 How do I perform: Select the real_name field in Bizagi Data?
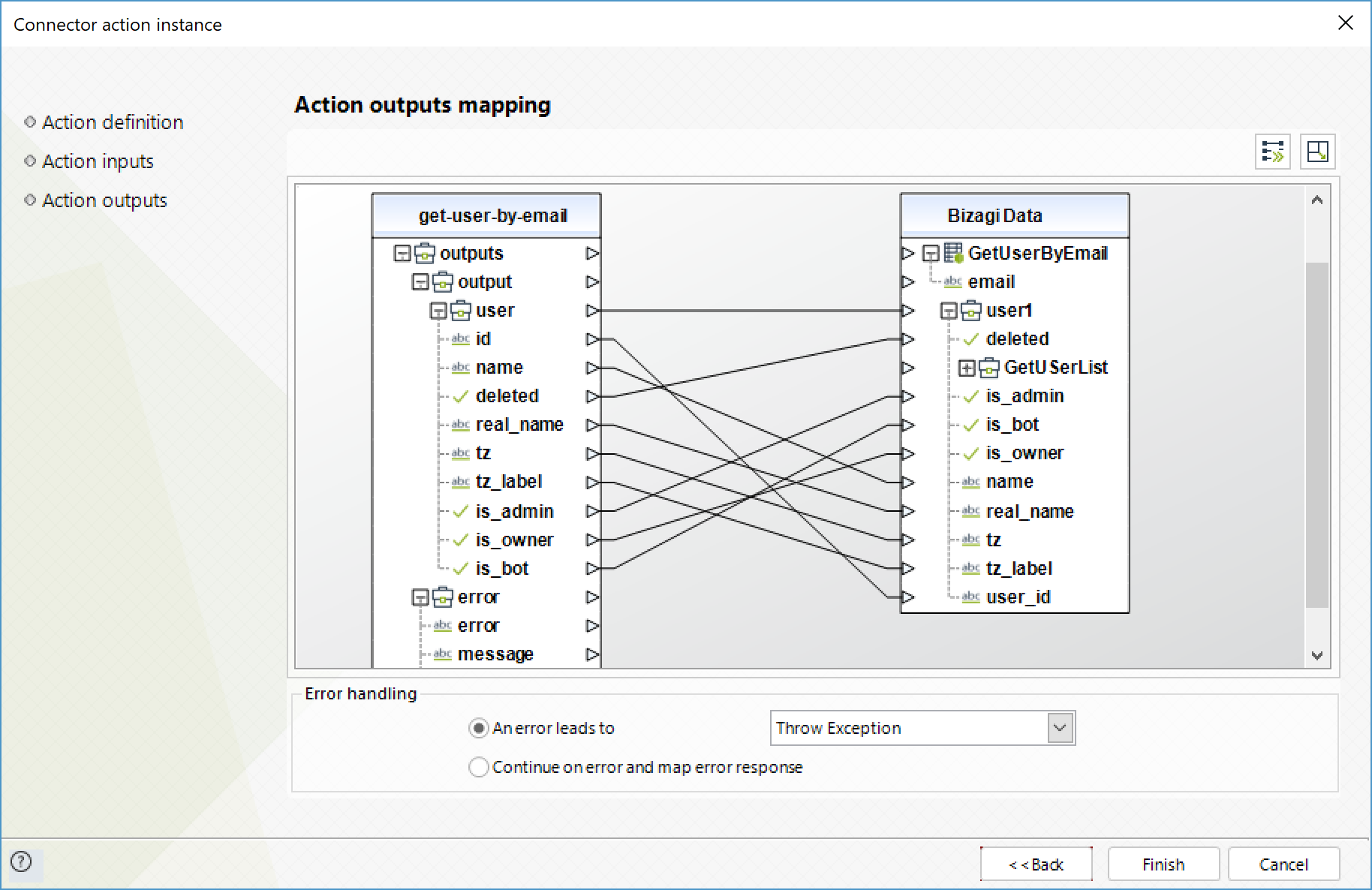[x=1030, y=512]
